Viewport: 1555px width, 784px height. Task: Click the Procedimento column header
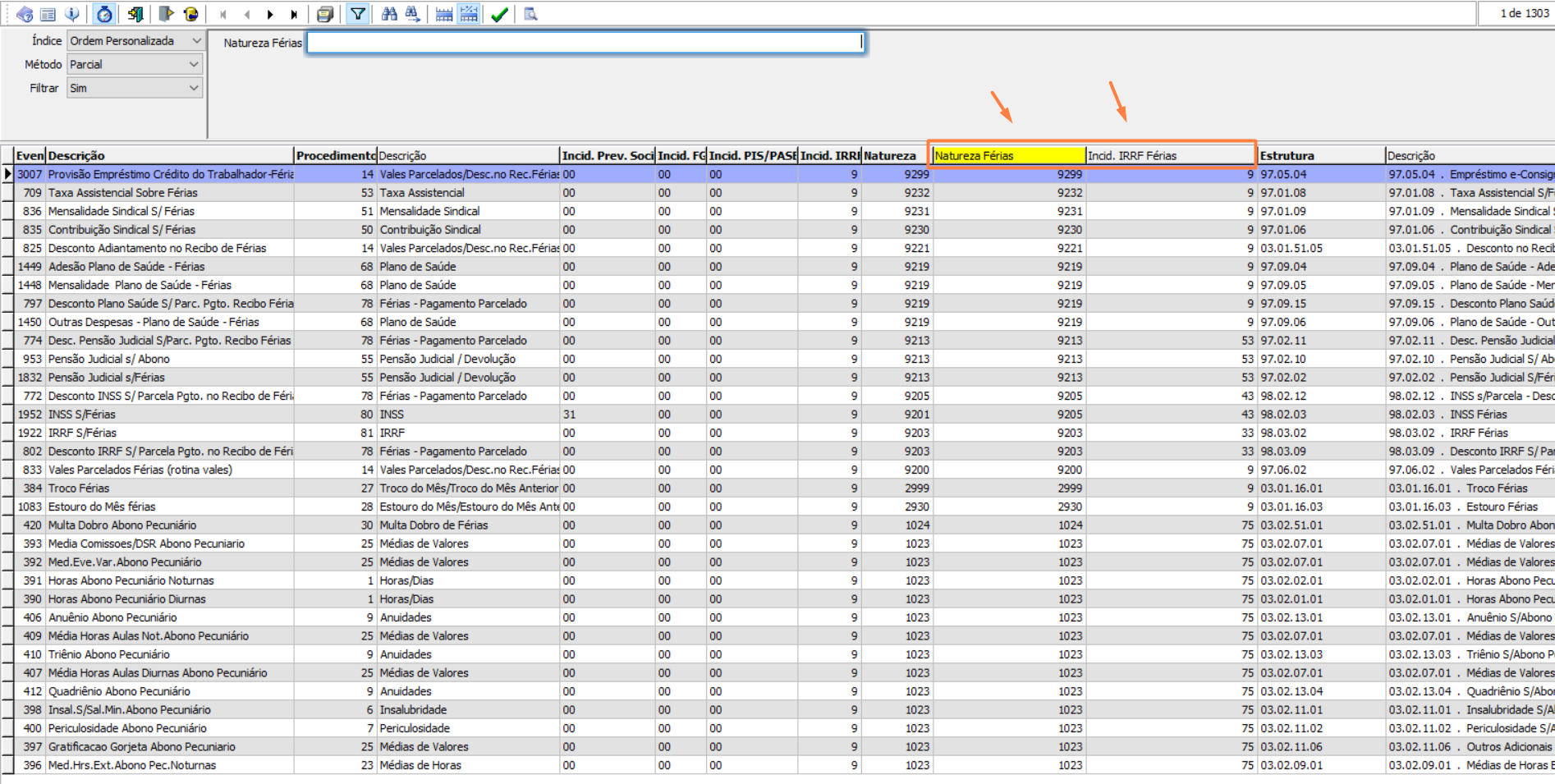335,155
